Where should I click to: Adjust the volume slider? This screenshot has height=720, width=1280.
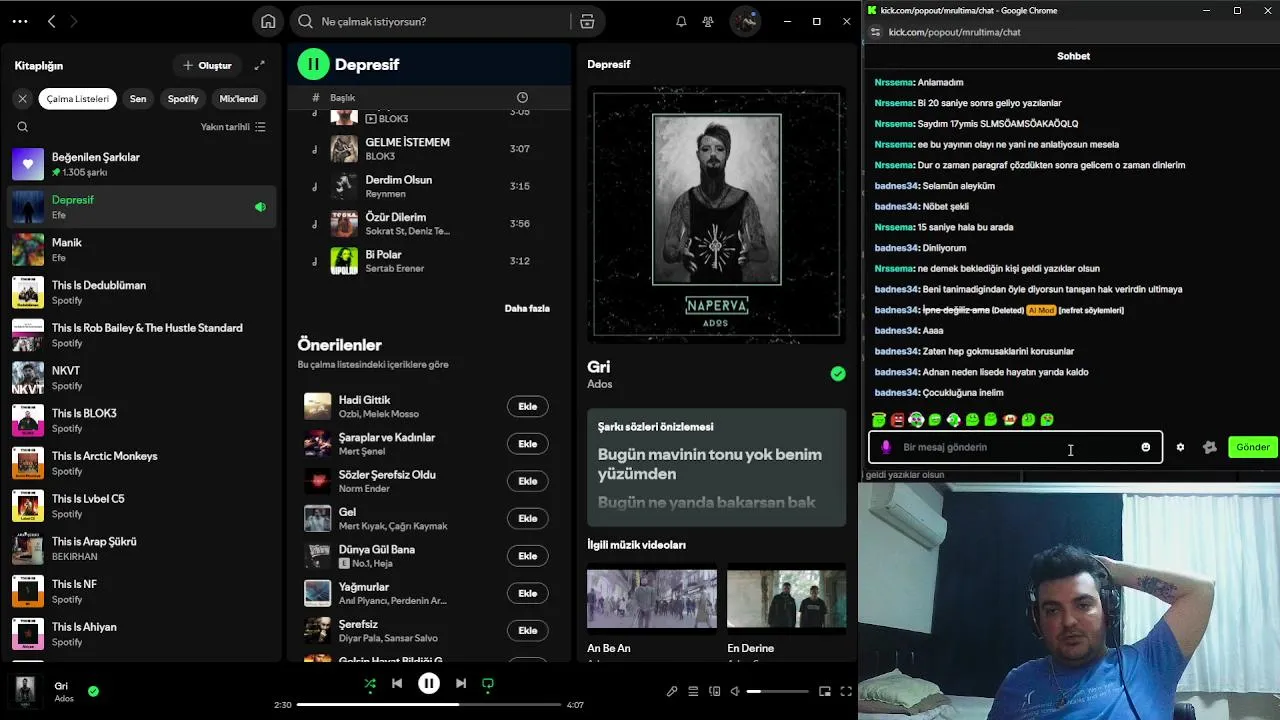click(778, 691)
